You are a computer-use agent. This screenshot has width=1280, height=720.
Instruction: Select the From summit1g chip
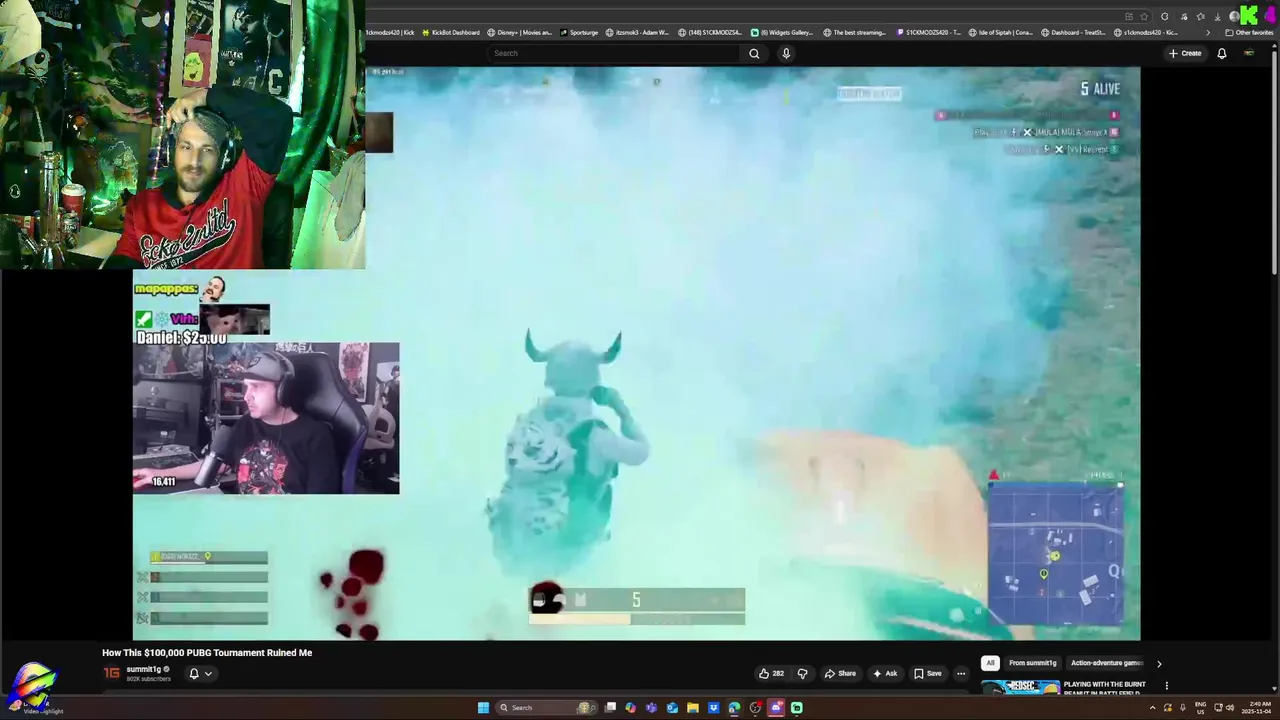click(x=1032, y=663)
